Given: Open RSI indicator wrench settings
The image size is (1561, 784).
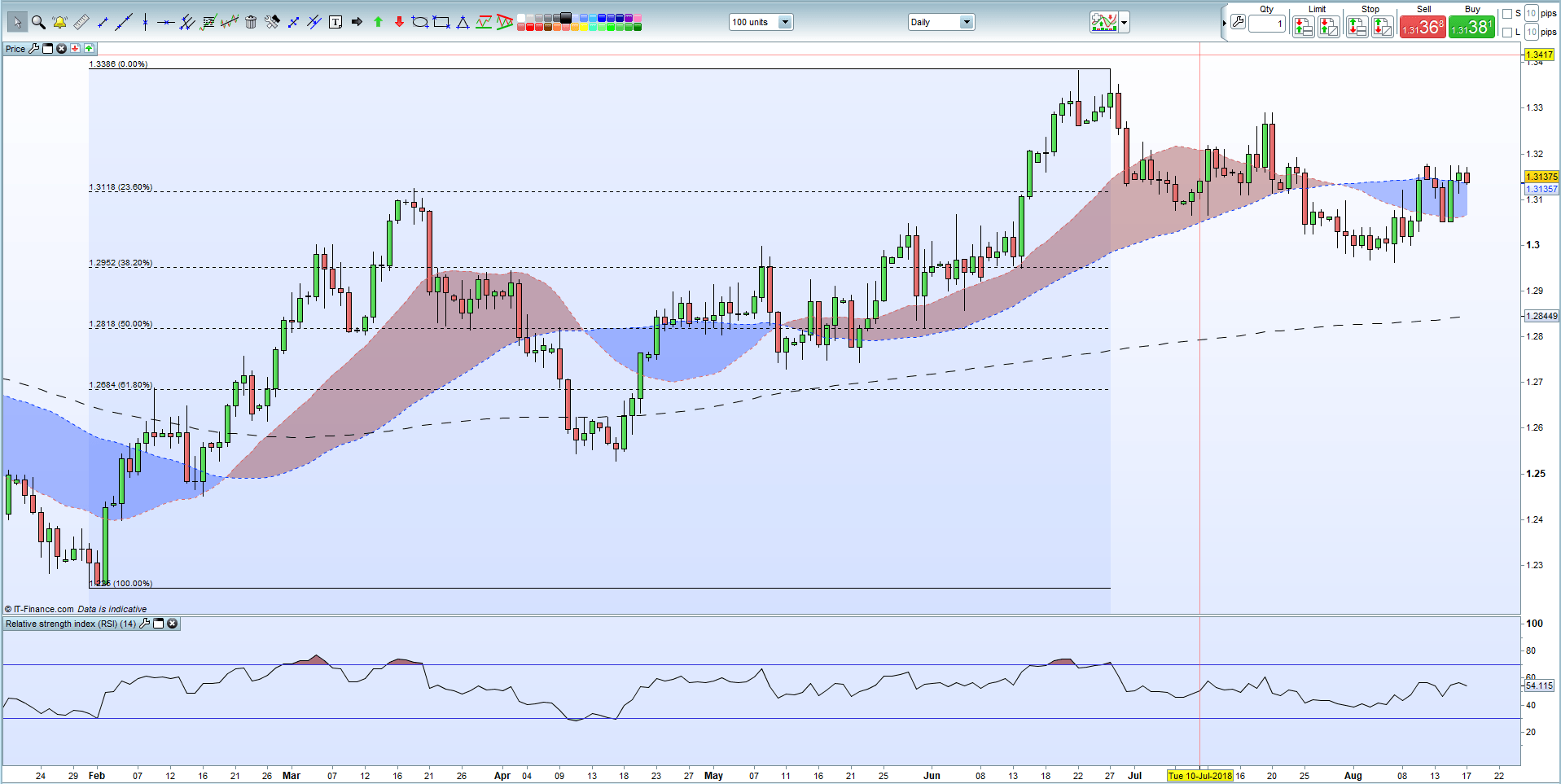Looking at the screenshot, I should point(145,624).
